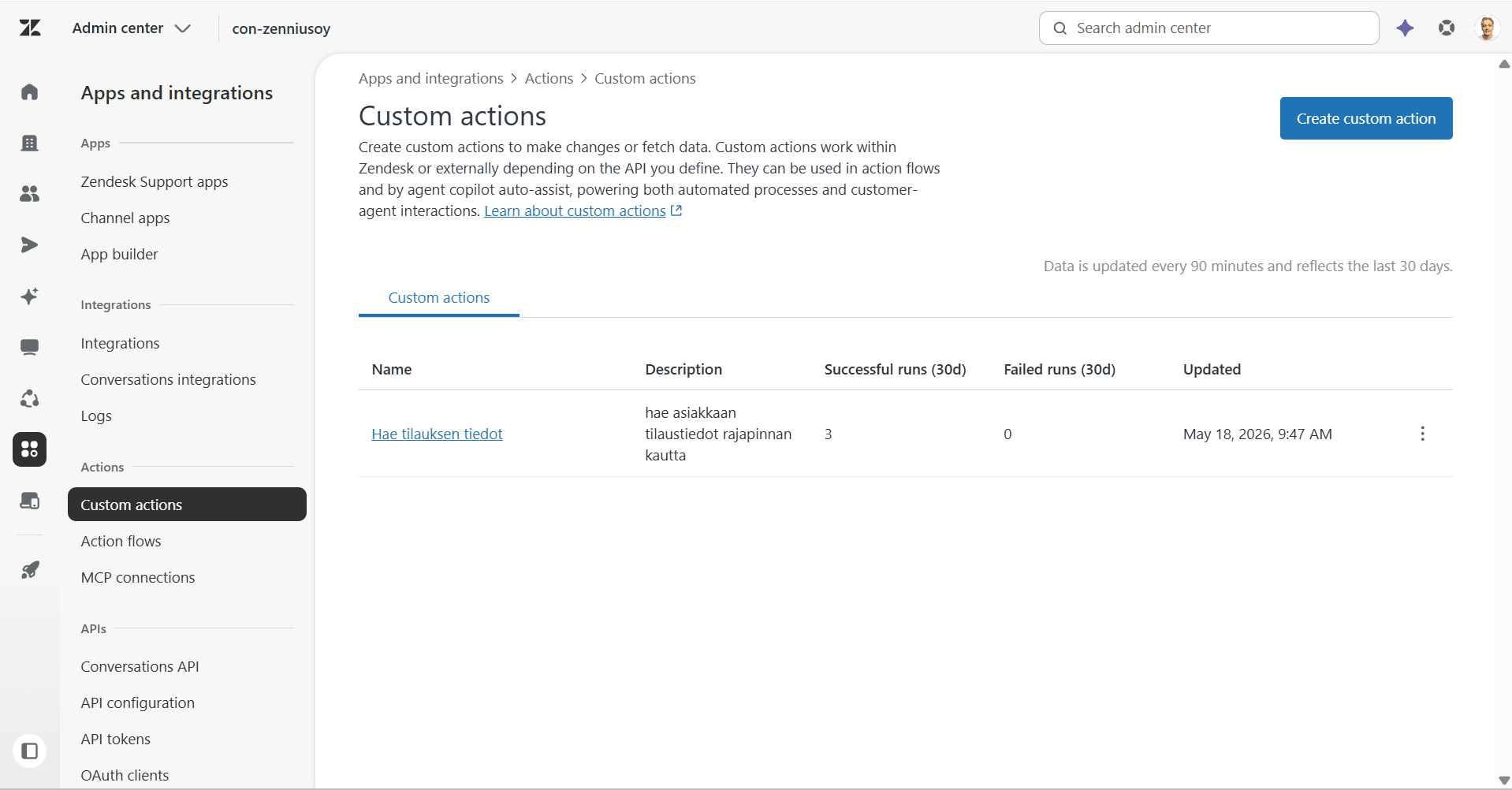Expand the Admin center dropdown
Screen dimensions: 1512x790
pyautogui.click(x=132, y=28)
